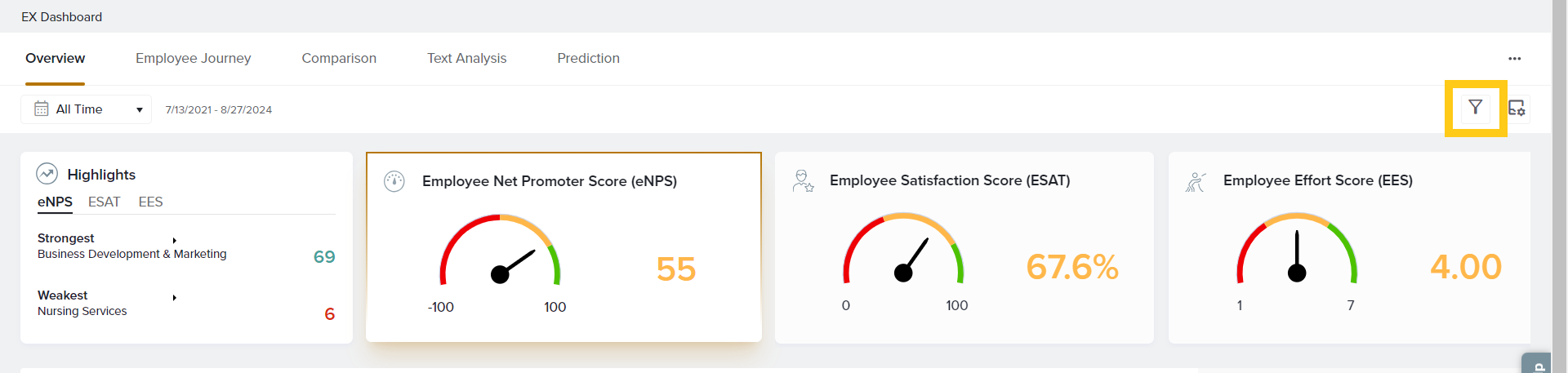Click the eNPS gauge meter
The width and height of the screenshot is (1568, 373).
(x=500, y=253)
